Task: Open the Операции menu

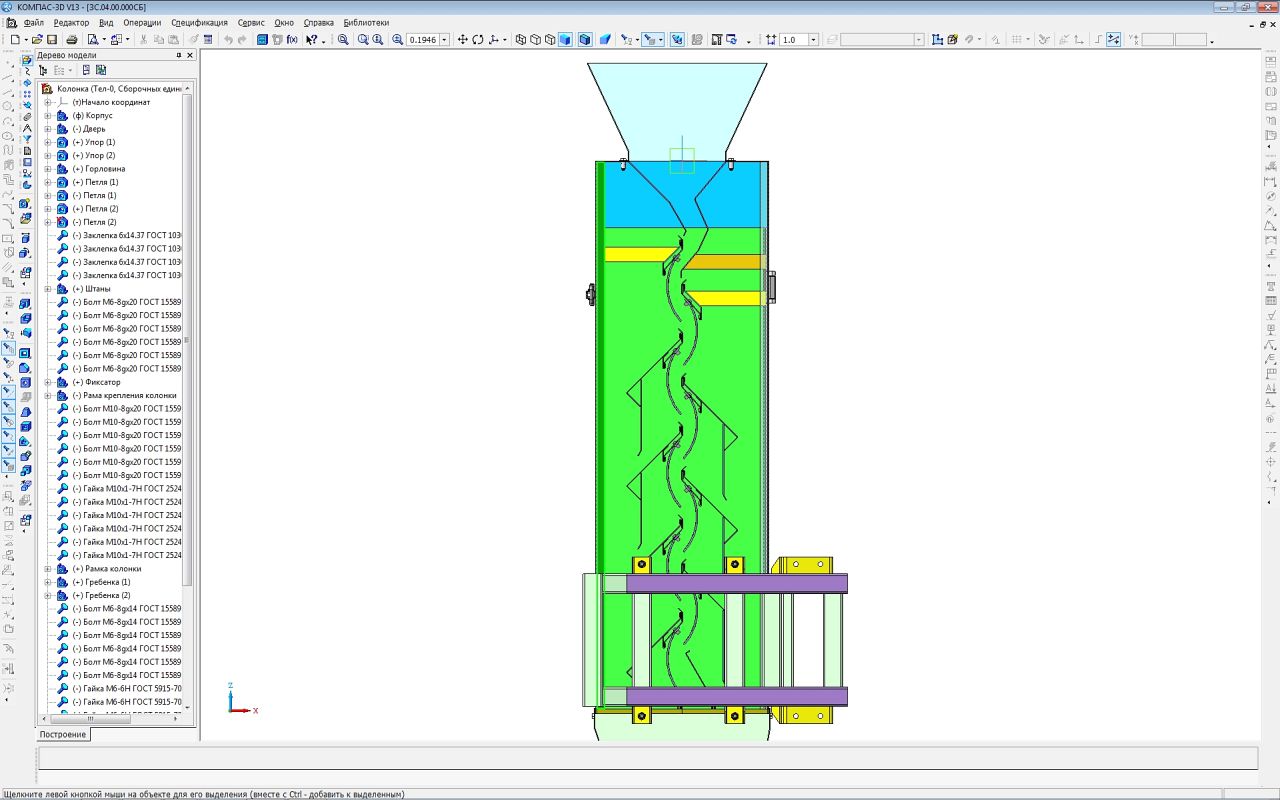Action: [x=142, y=22]
